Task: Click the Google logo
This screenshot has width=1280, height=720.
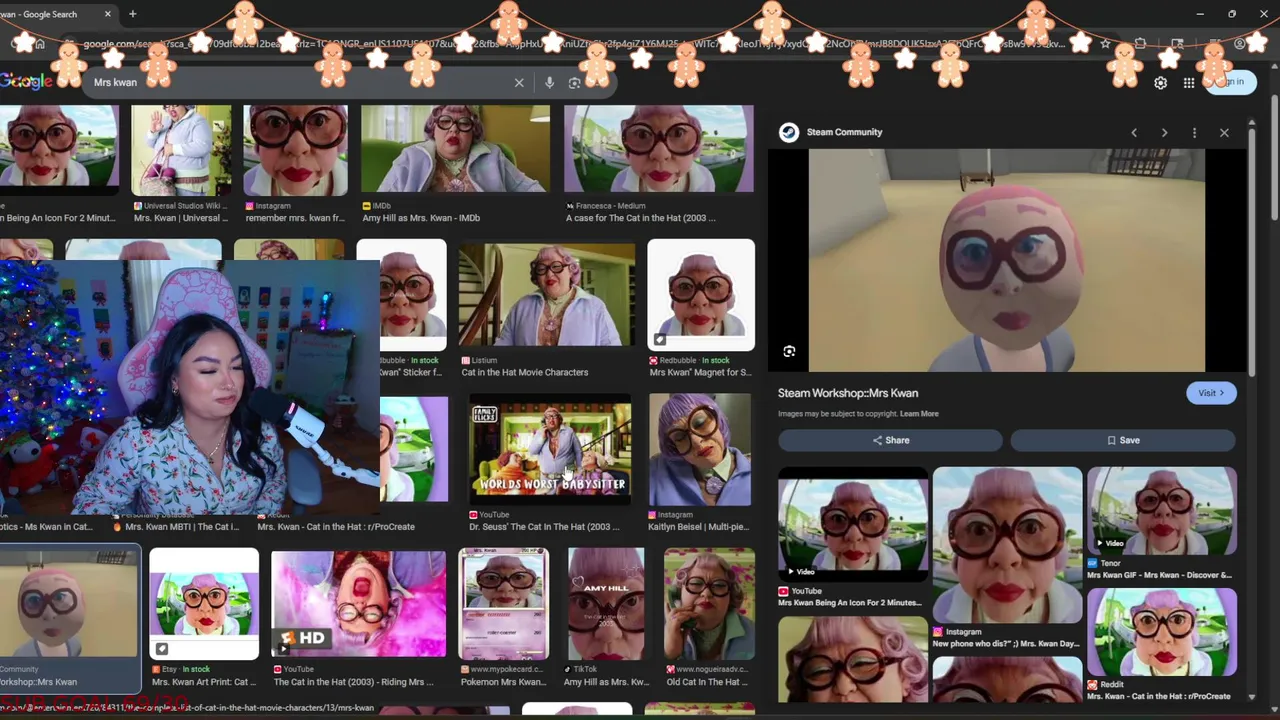Action: (26, 82)
